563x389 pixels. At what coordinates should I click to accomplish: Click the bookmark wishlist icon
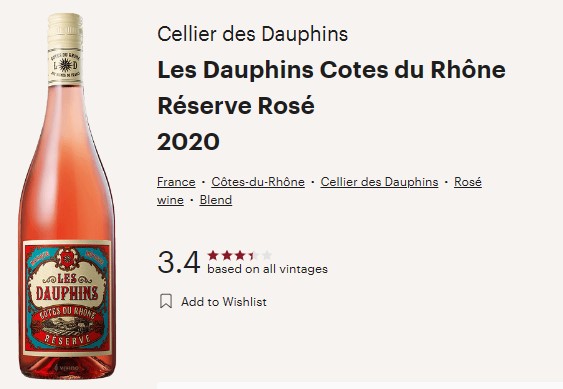(x=166, y=301)
